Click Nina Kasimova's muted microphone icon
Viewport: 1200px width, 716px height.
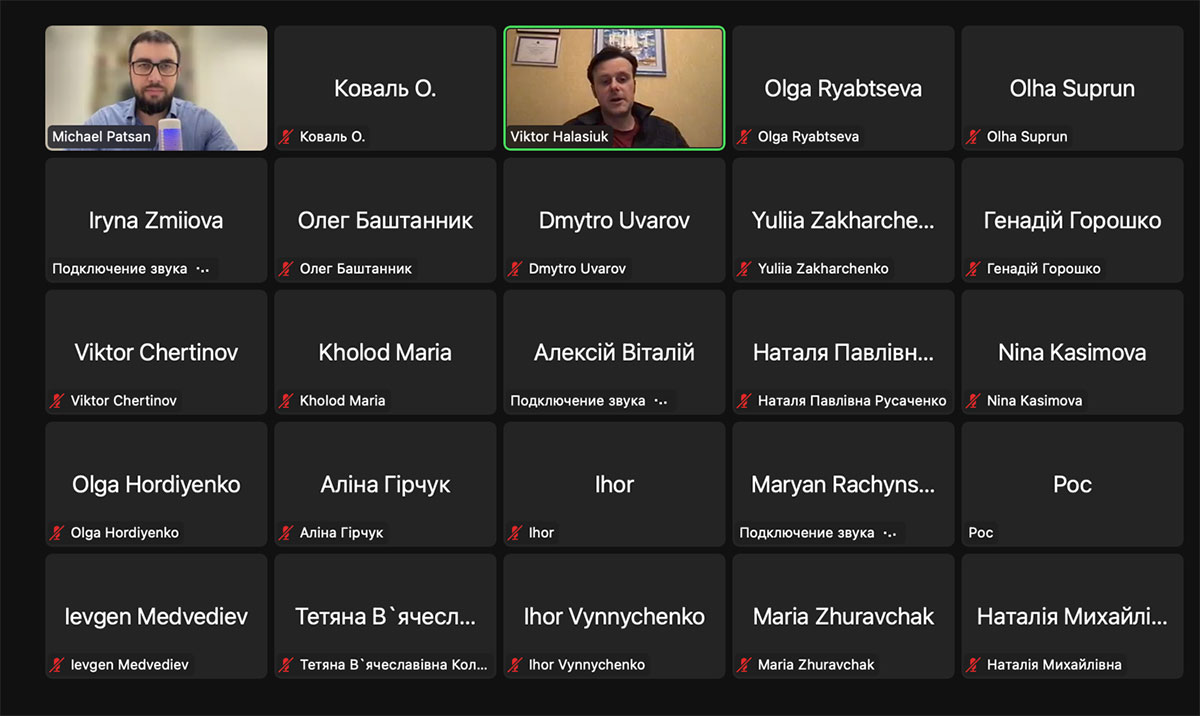973,401
